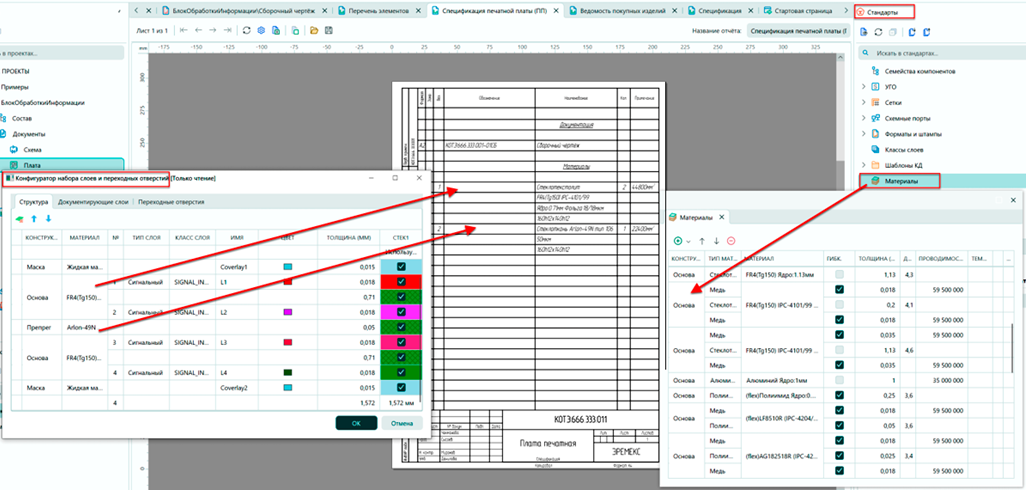The image size is (1026, 490).
Task: Open the Стартовая страница tab
Action: tap(802, 11)
